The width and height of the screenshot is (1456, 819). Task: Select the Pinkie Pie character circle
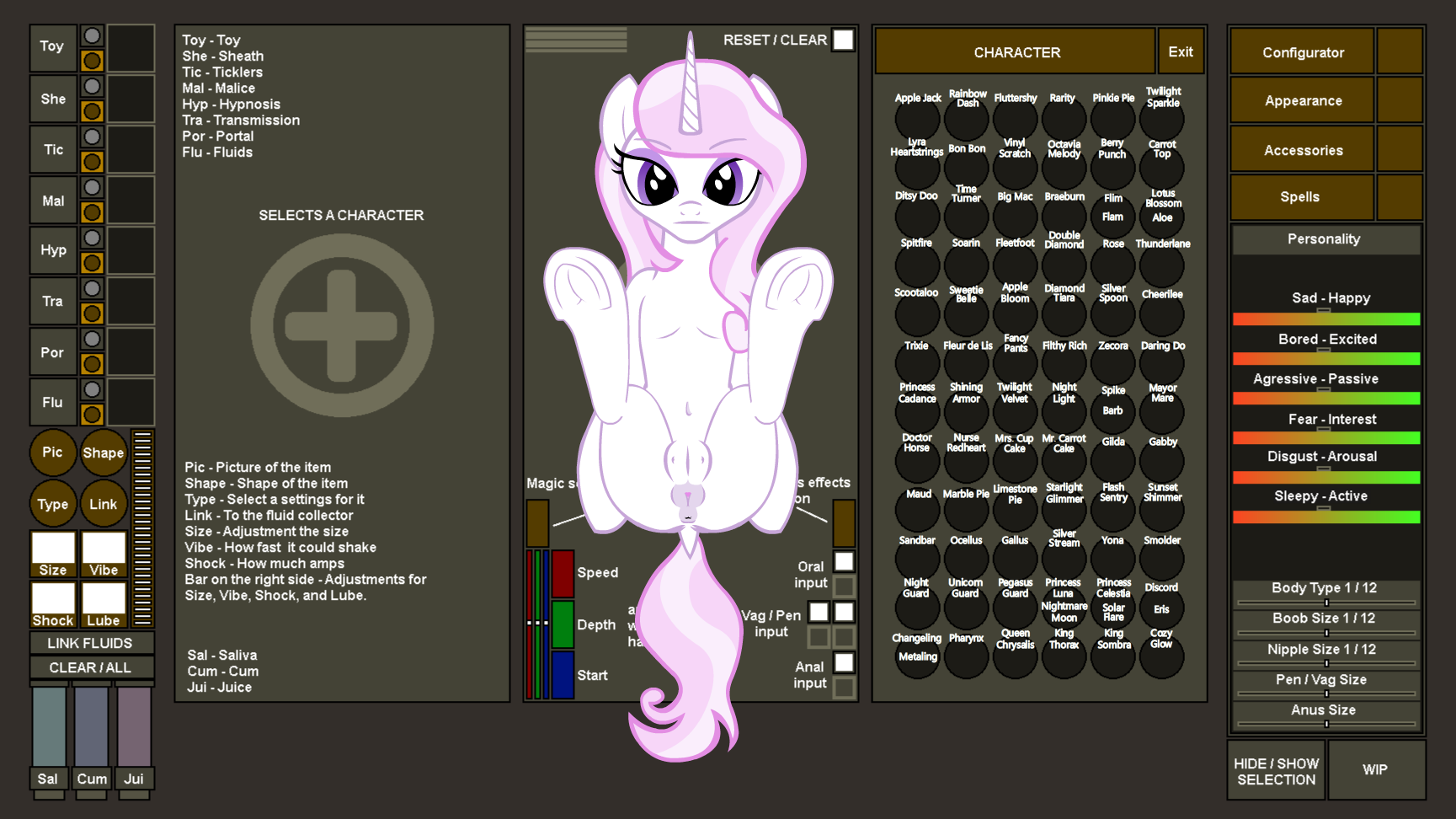[1113, 120]
